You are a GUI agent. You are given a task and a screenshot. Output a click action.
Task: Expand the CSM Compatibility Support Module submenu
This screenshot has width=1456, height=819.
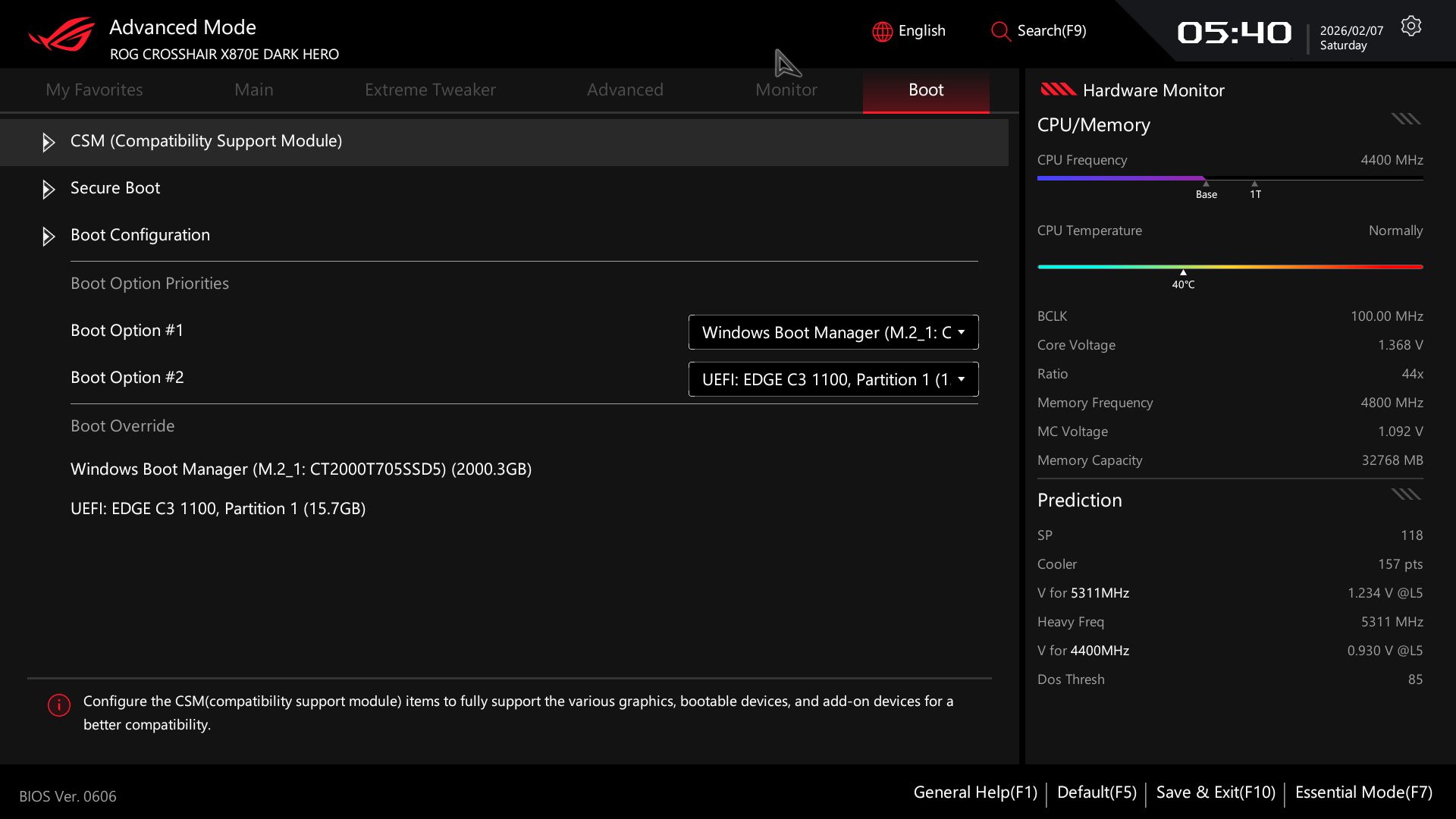click(206, 141)
